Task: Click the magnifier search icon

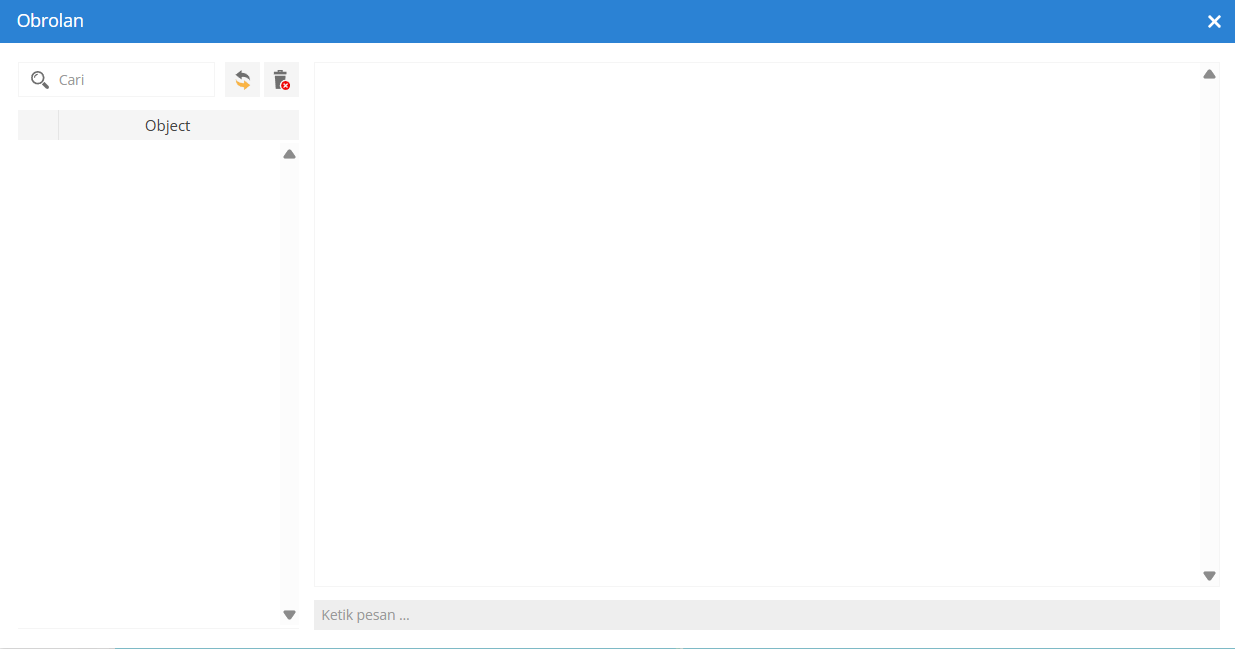Action: click(x=40, y=80)
